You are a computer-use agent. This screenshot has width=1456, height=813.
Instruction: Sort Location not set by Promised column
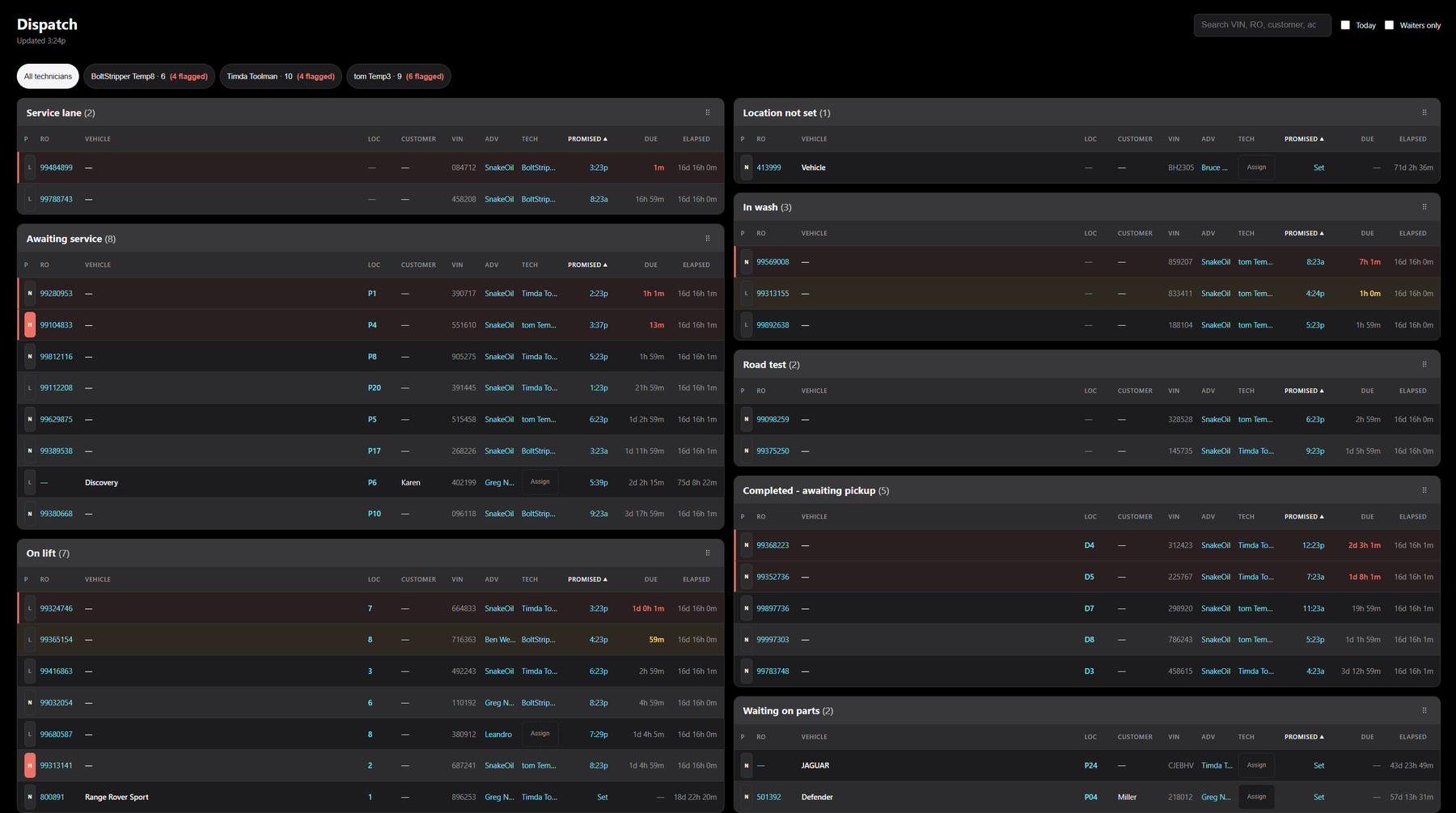(x=1304, y=139)
